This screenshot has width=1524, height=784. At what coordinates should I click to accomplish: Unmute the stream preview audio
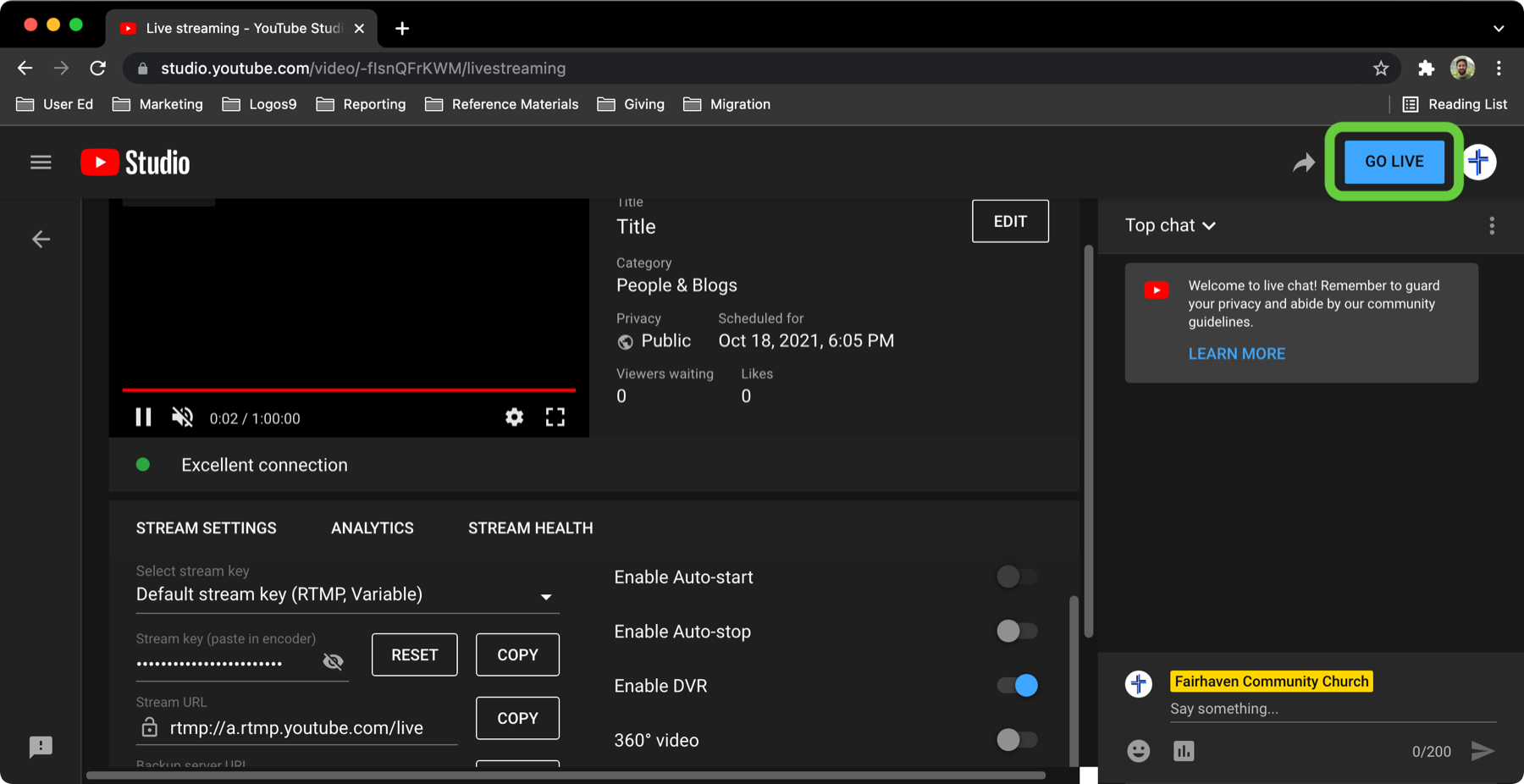click(182, 417)
